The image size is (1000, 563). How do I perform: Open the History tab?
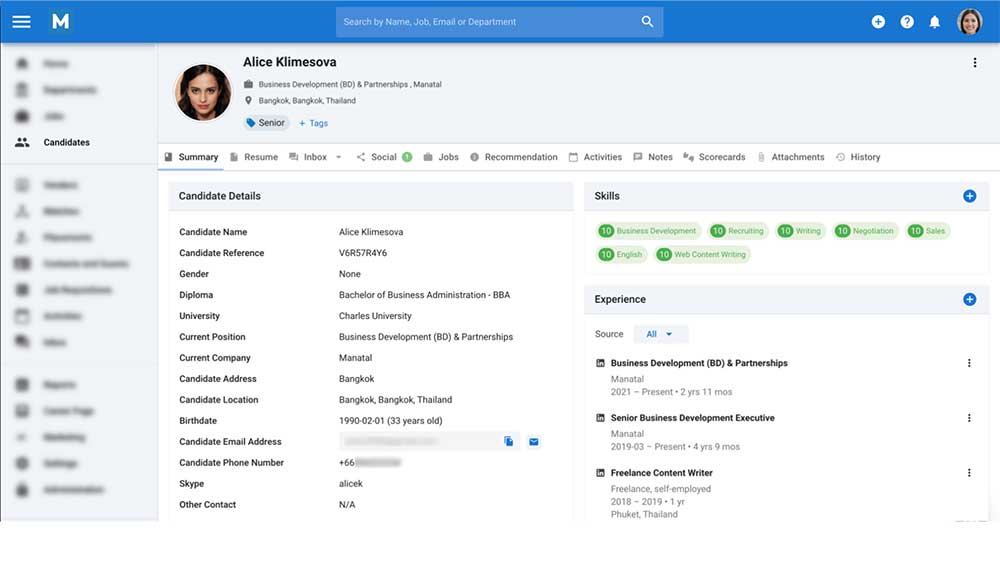coord(858,157)
